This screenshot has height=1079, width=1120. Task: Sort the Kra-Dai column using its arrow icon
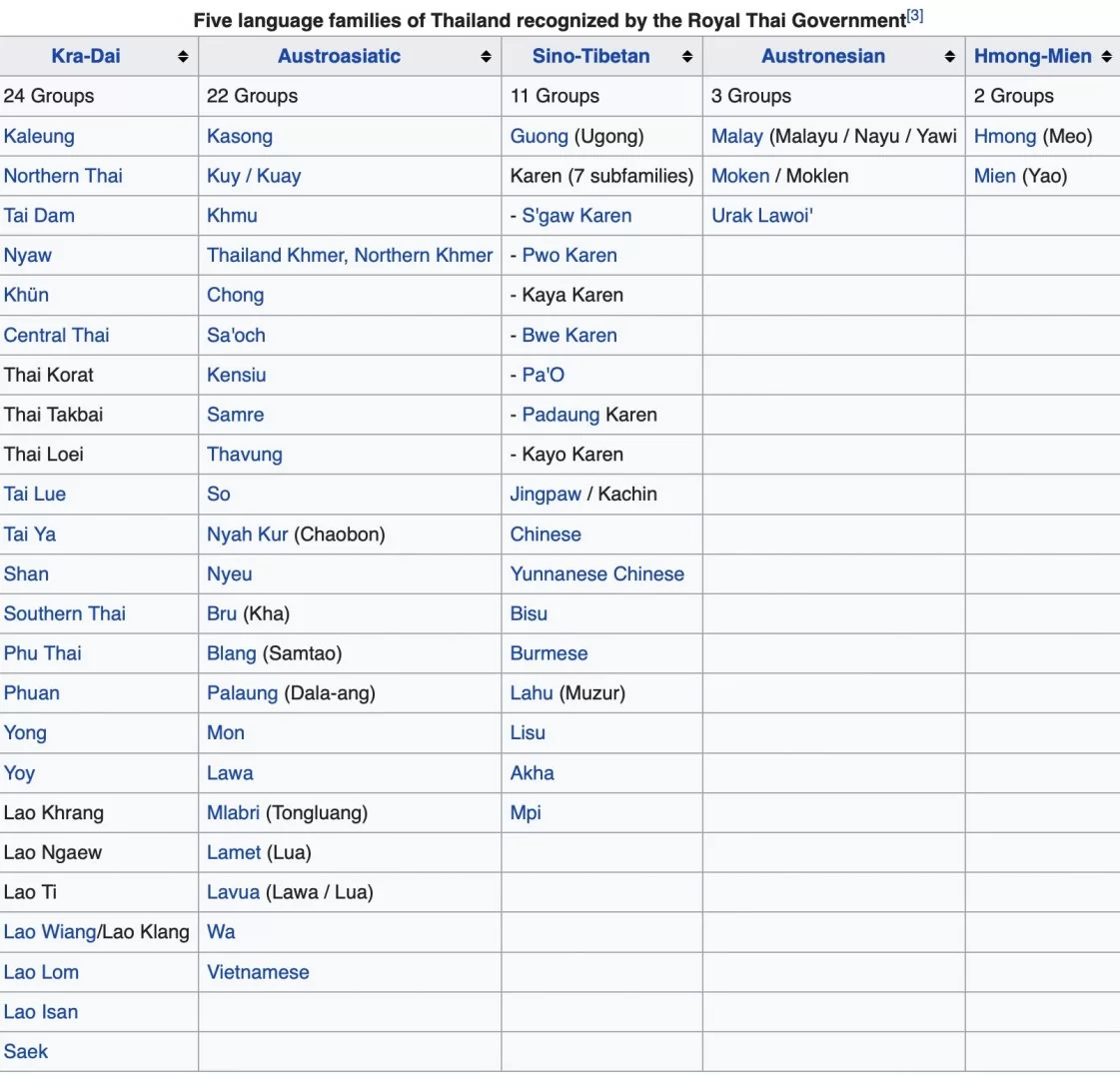click(x=183, y=56)
